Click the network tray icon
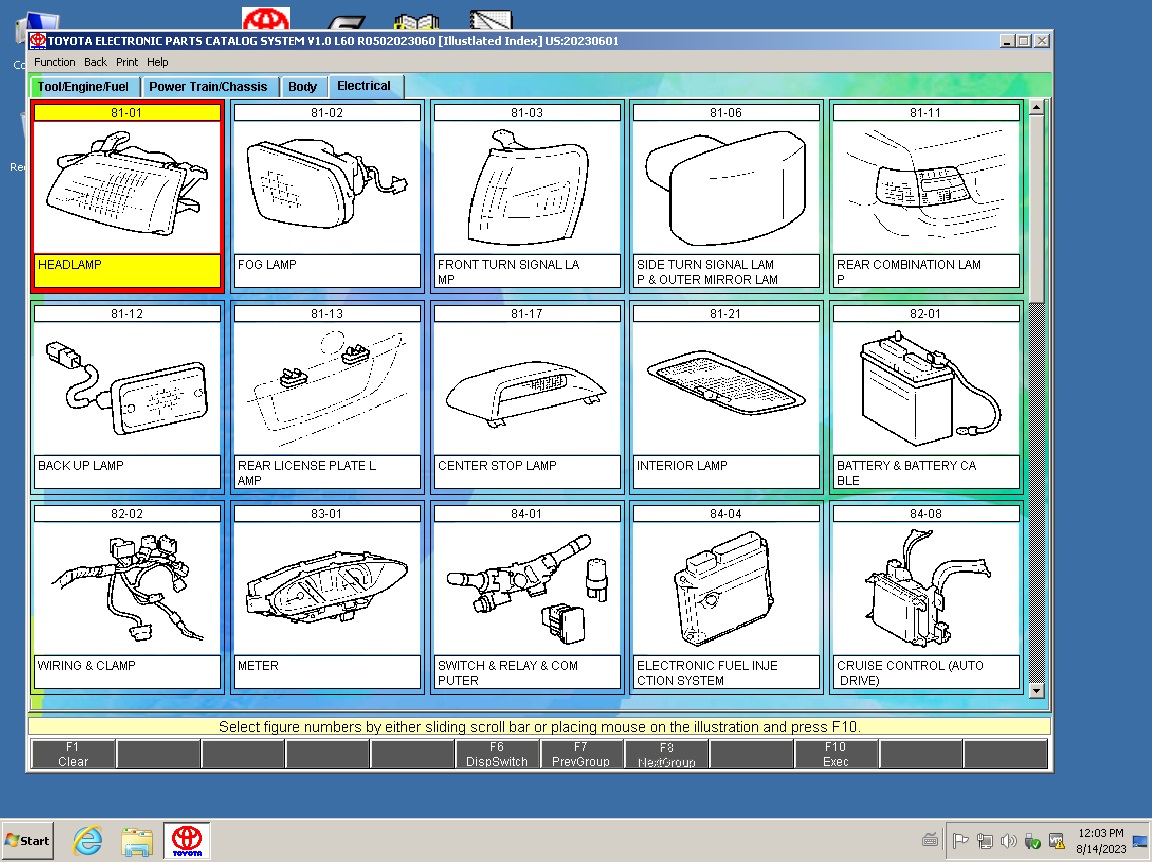Viewport: 1152px width, 862px height. (x=984, y=841)
